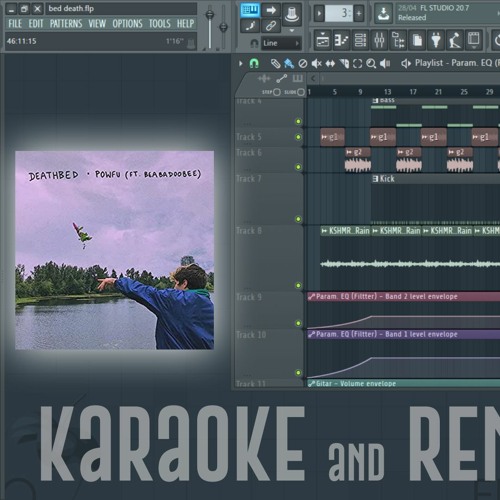The image size is (500, 500).
Task: Toggle typing keyboard to piano button
Action: coord(250,10)
